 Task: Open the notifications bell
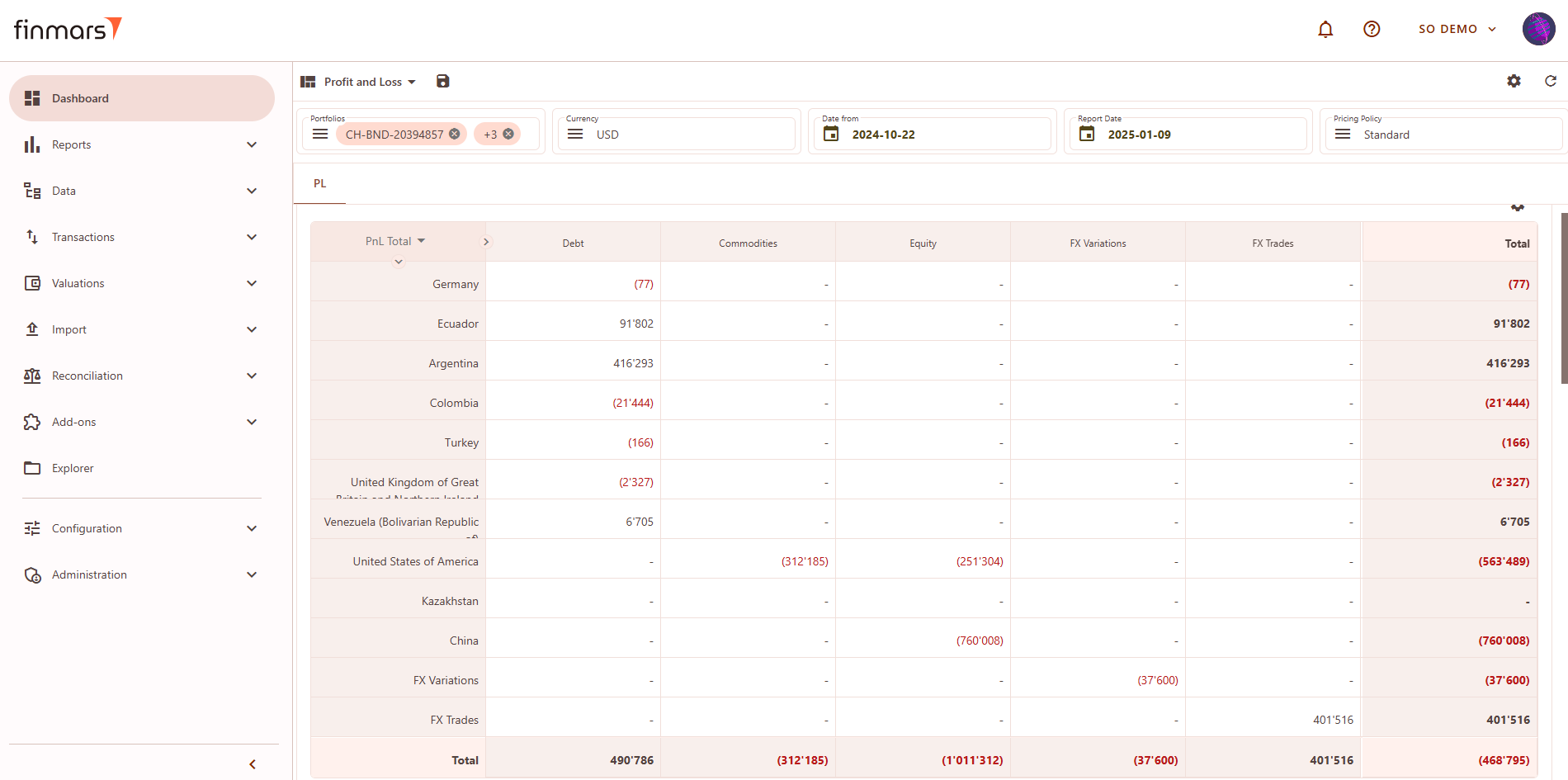(1325, 30)
